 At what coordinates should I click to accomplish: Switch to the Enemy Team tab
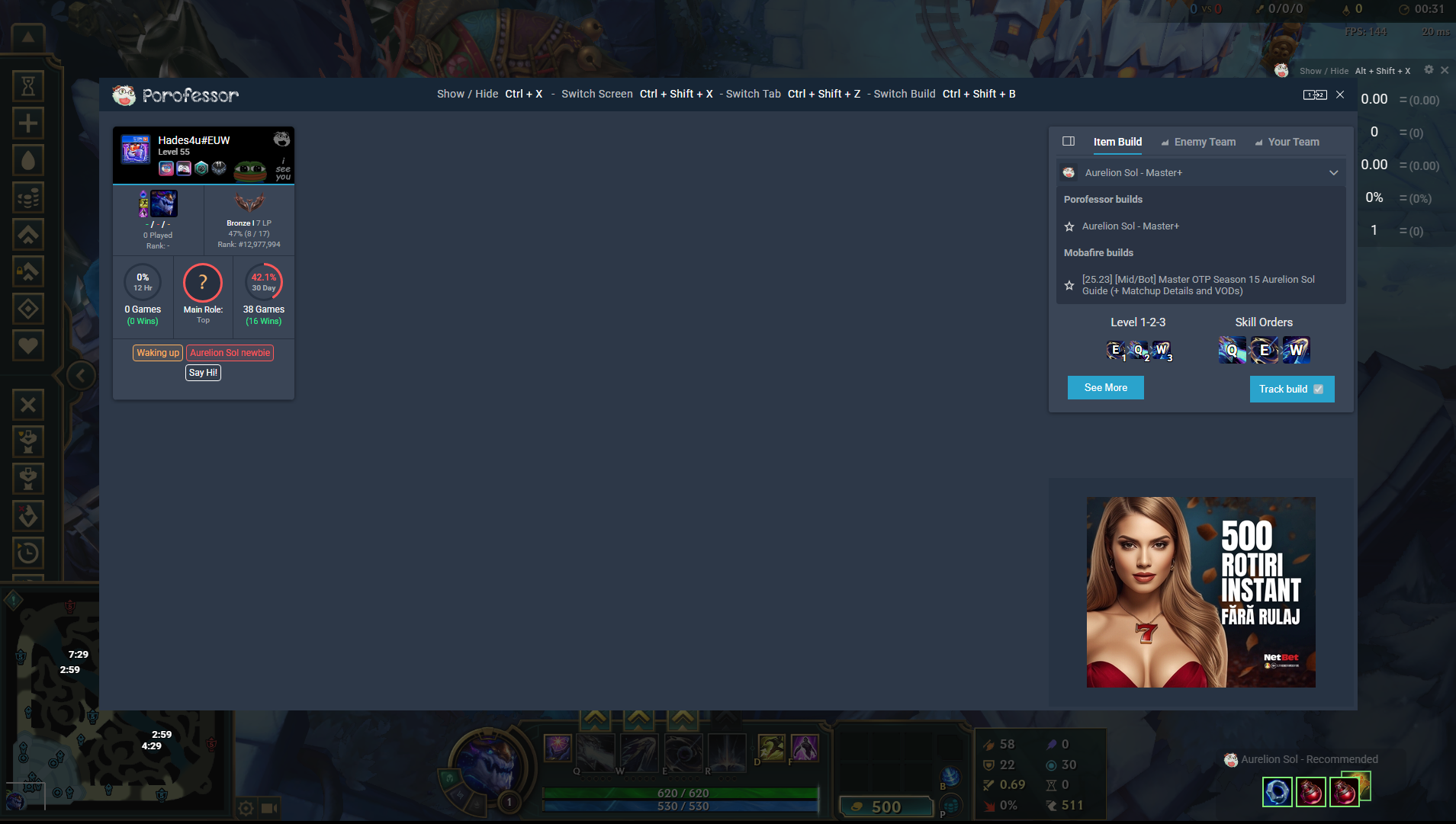1198,142
